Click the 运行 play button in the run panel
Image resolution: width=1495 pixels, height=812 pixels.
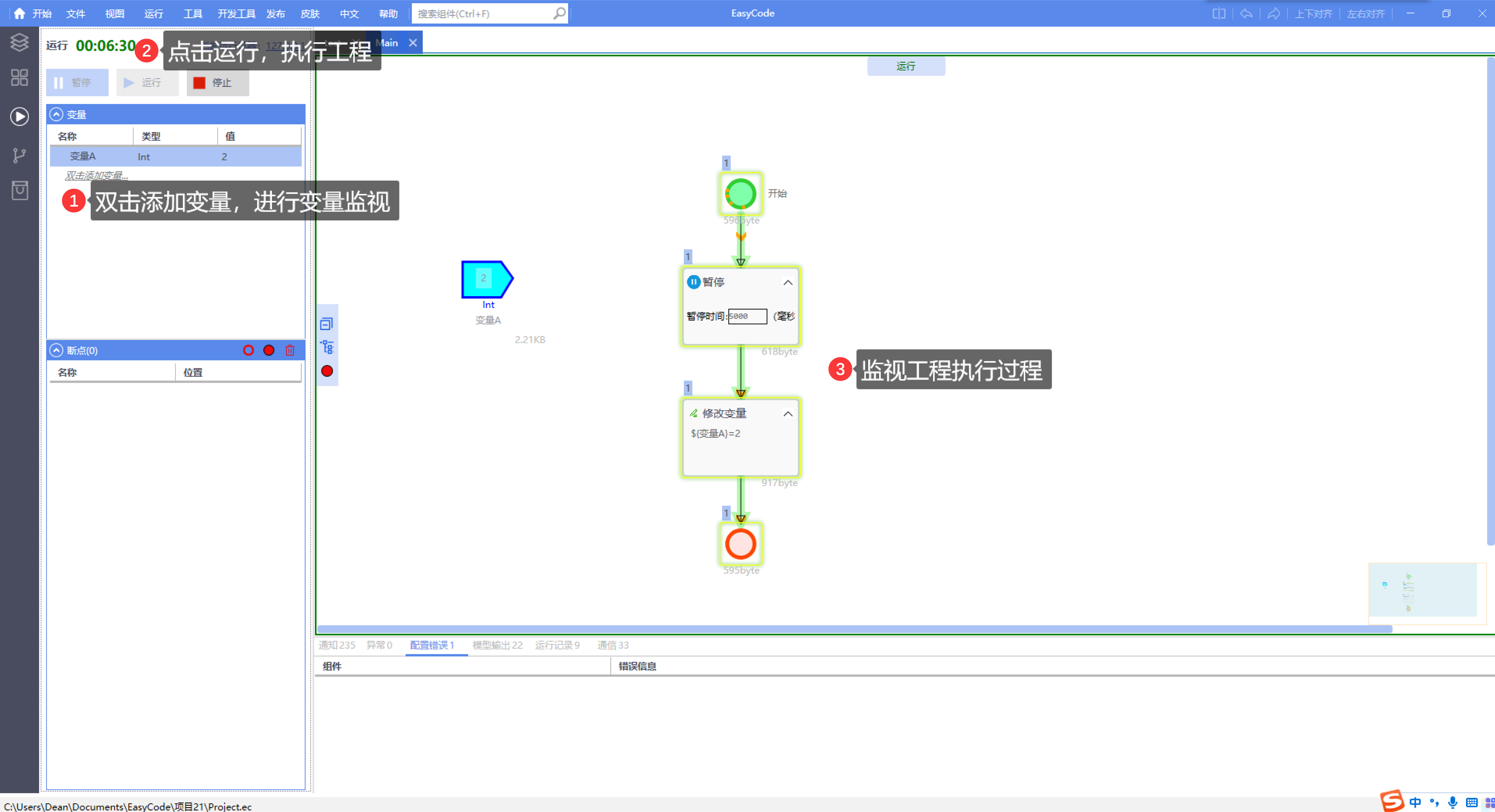pos(147,82)
